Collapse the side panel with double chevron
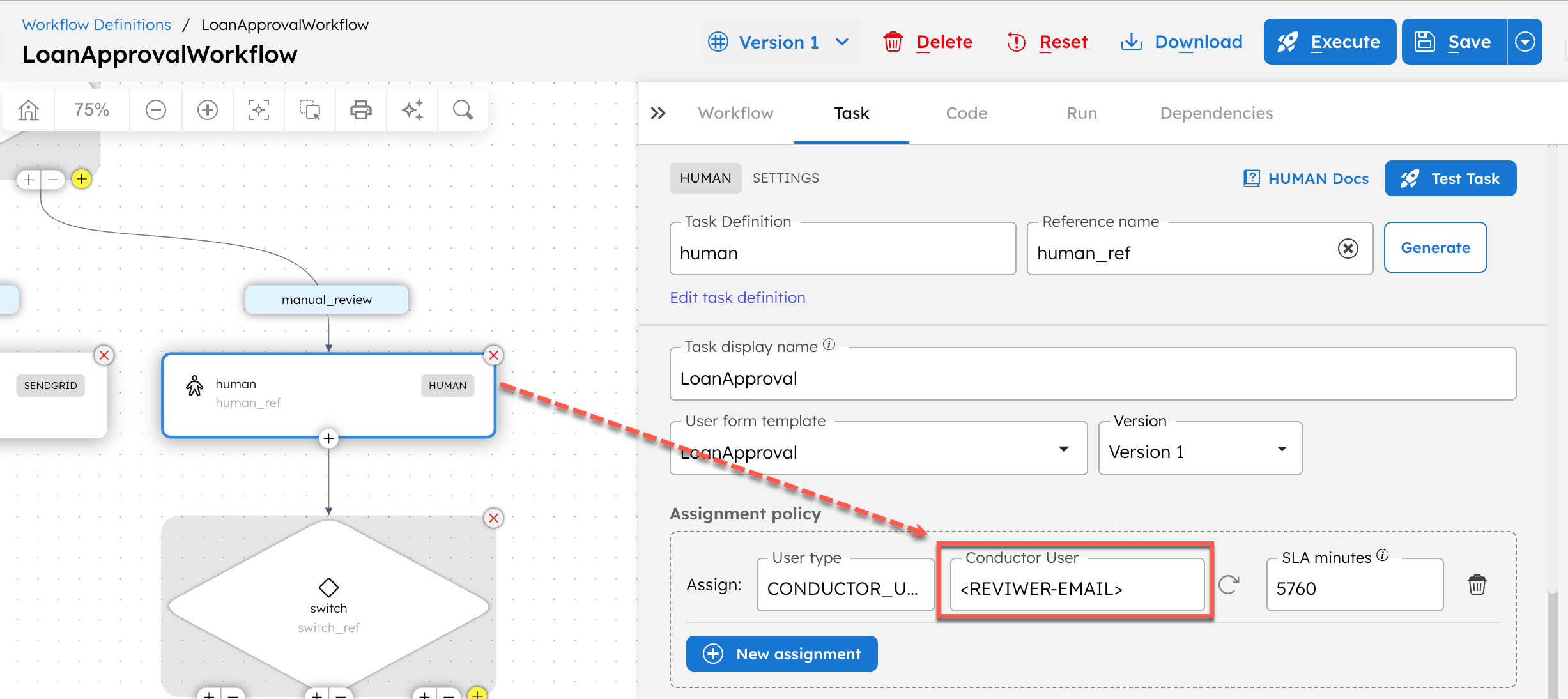 click(x=658, y=113)
